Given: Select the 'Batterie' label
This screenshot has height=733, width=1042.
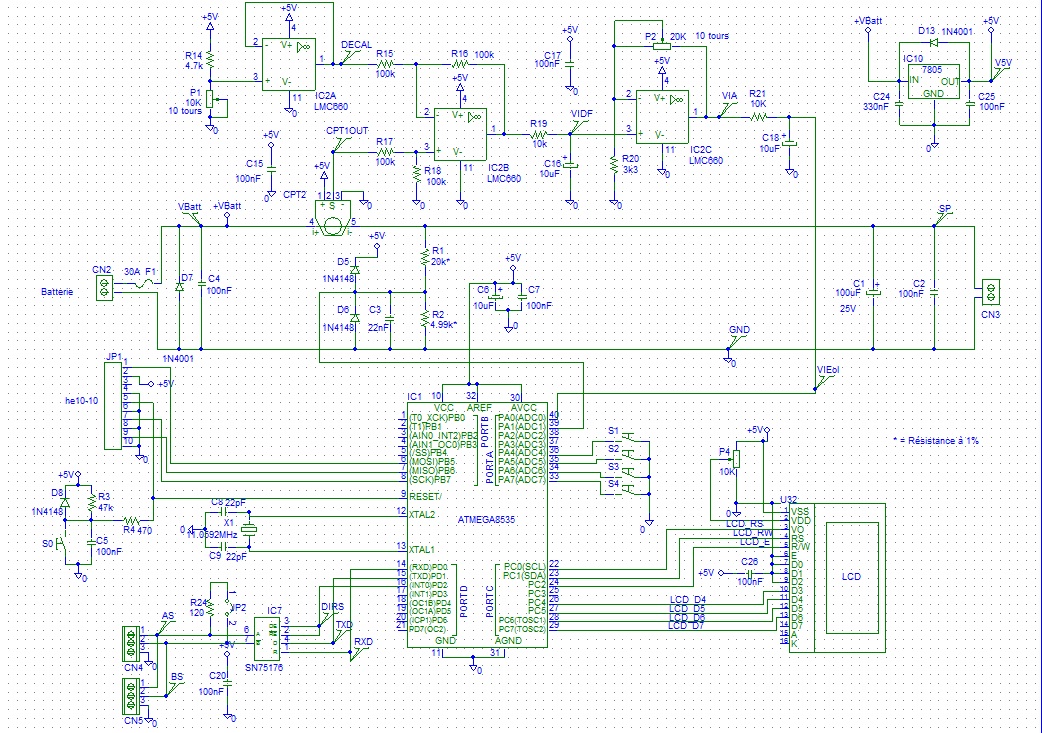Looking at the screenshot, I should (x=57, y=292).
